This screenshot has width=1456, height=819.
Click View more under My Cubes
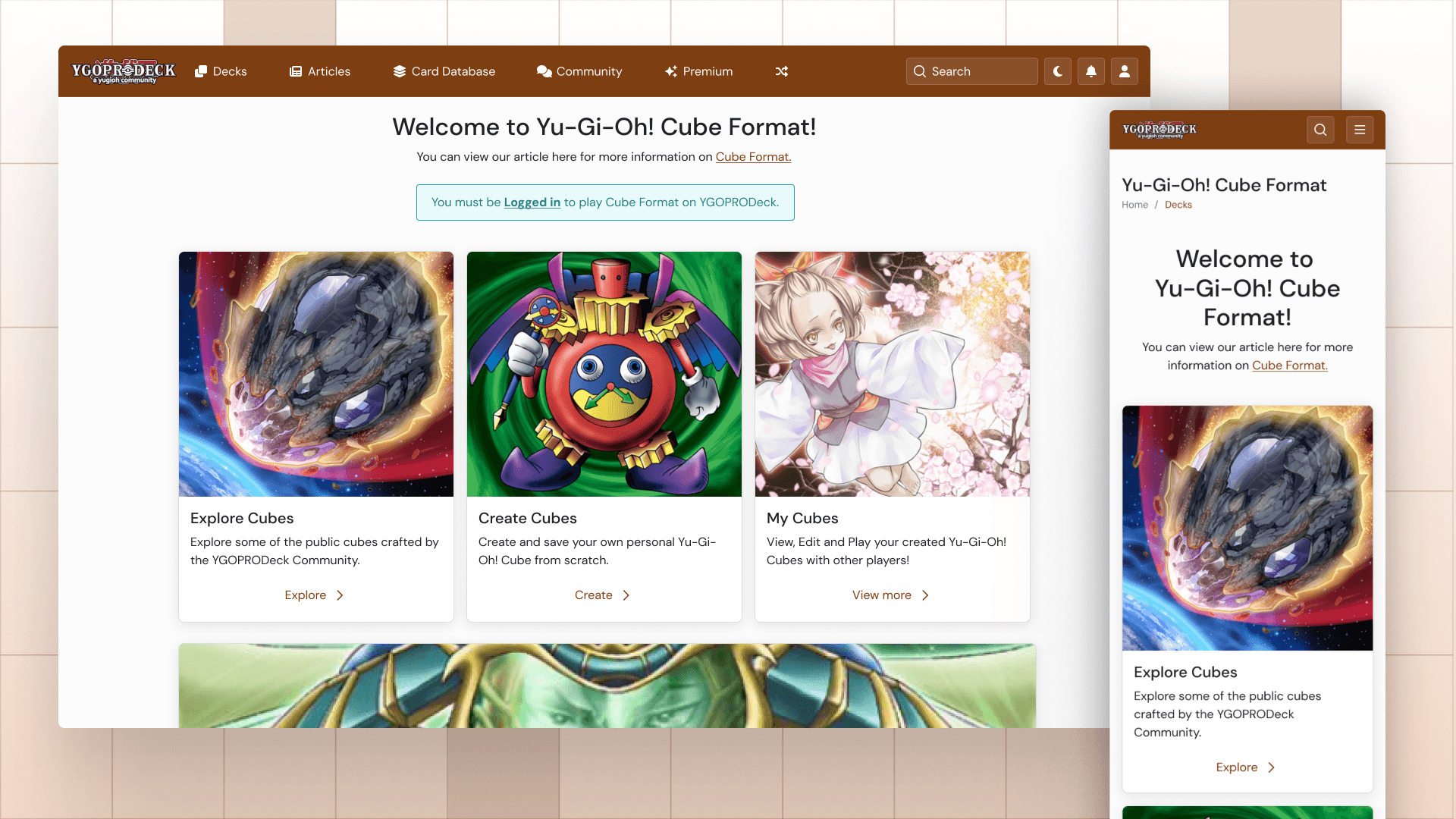coord(890,595)
